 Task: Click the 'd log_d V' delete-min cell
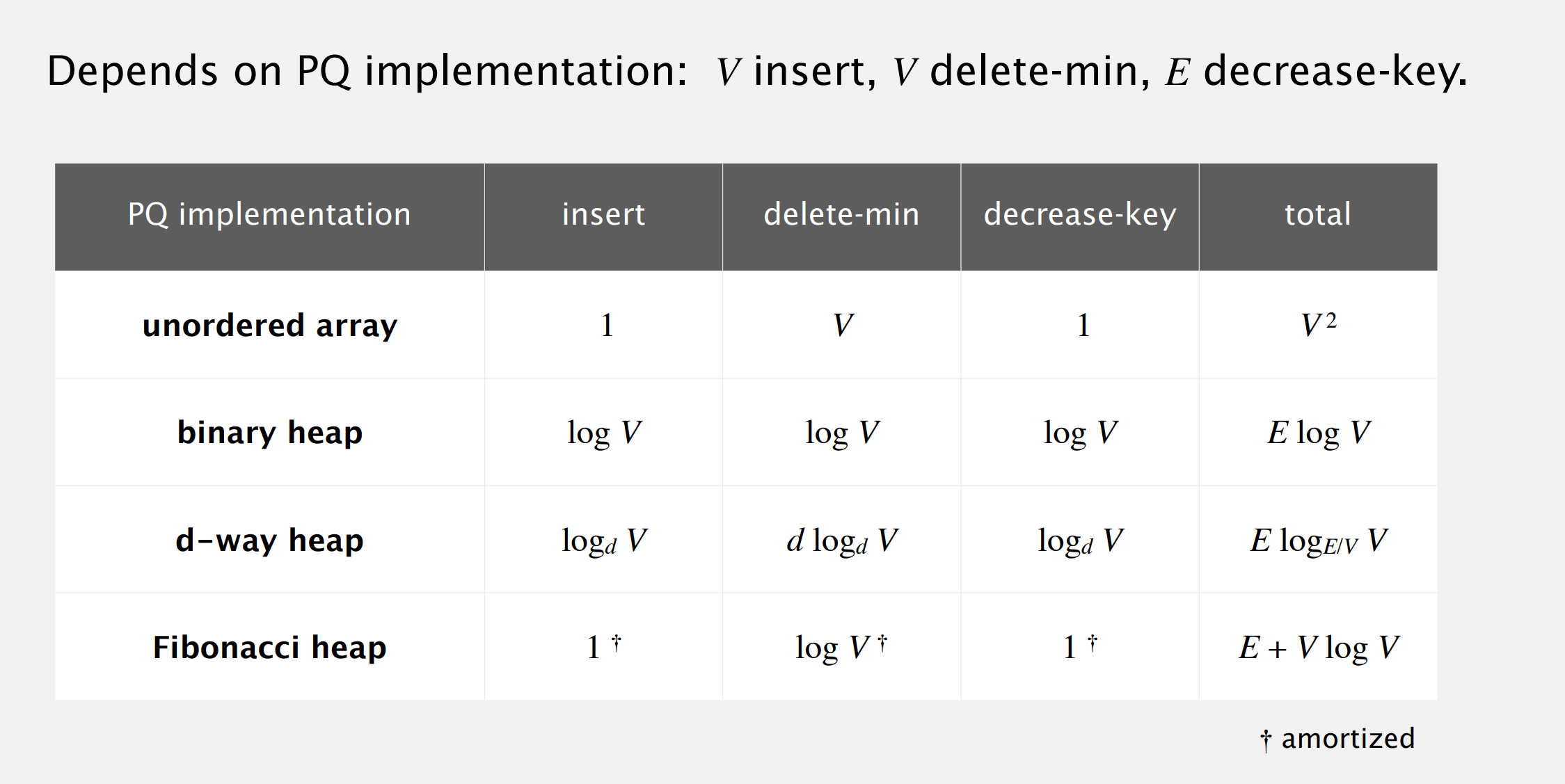coord(842,541)
